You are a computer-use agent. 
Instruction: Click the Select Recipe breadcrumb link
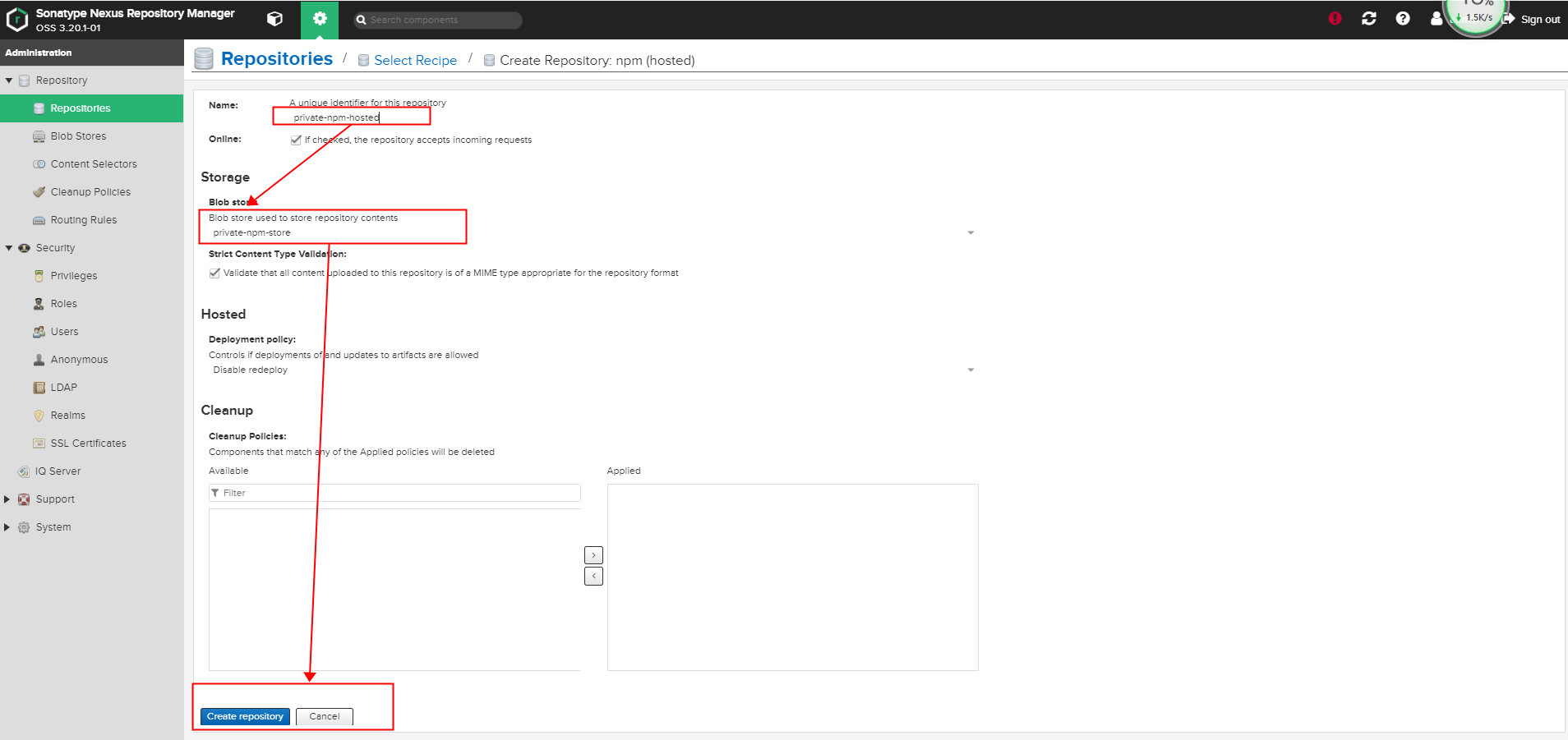pyautogui.click(x=415, y=61)
